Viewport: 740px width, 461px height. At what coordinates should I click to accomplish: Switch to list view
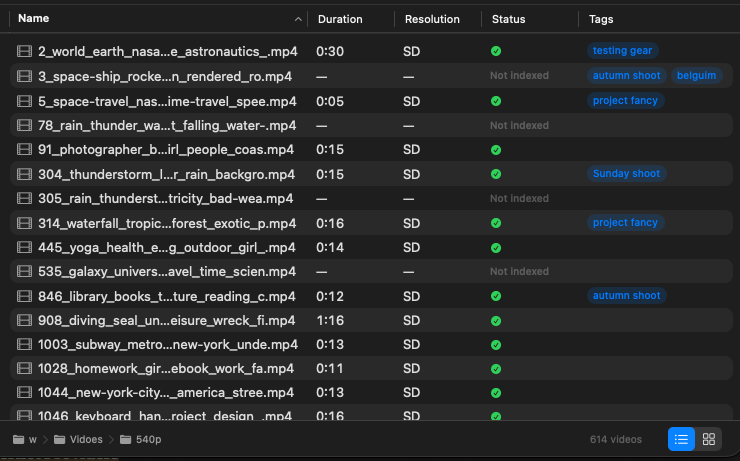click(x=681, y=439)
